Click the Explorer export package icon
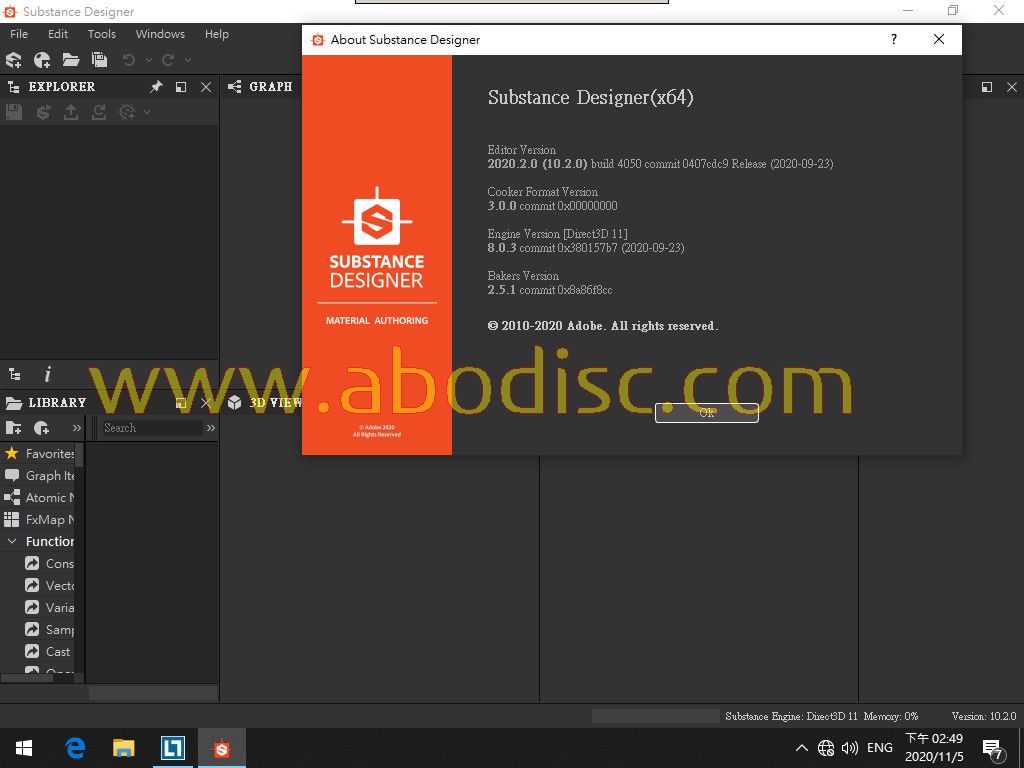1024x768 pixels. tap(71, 112)
